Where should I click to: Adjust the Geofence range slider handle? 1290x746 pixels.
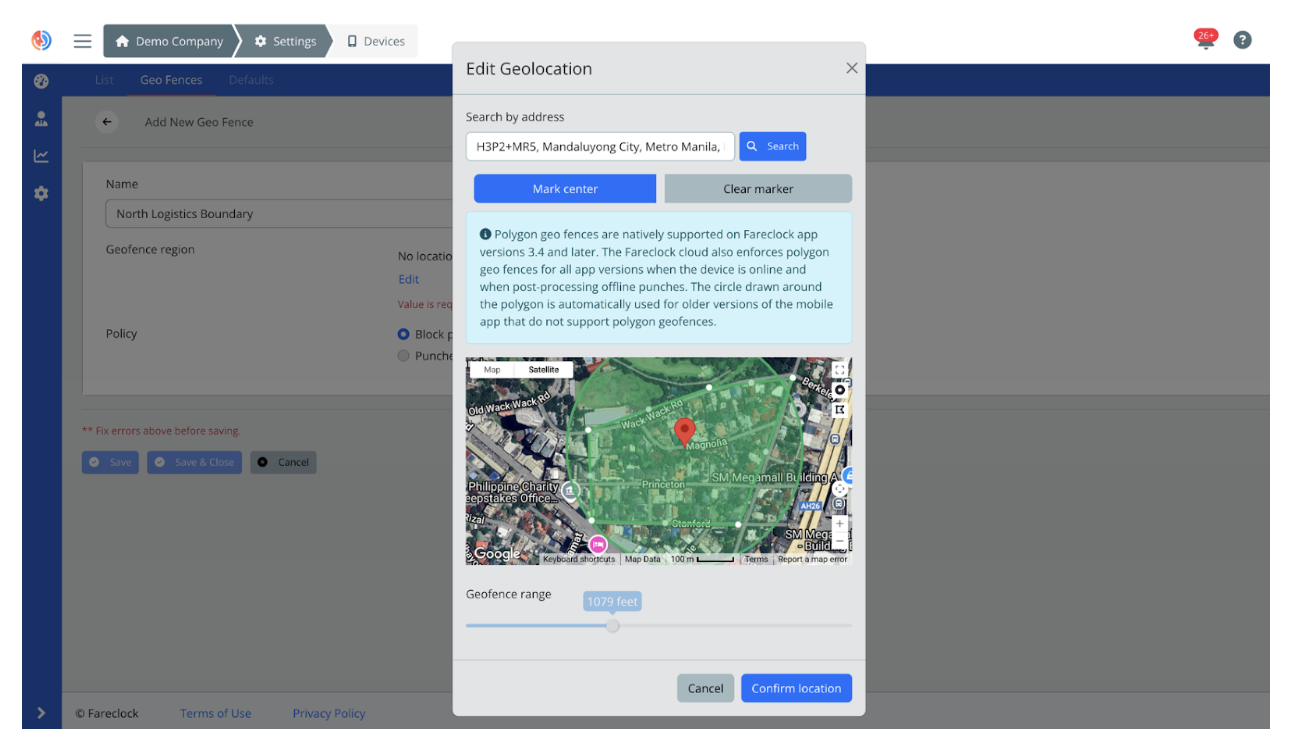tap(612, 625)
